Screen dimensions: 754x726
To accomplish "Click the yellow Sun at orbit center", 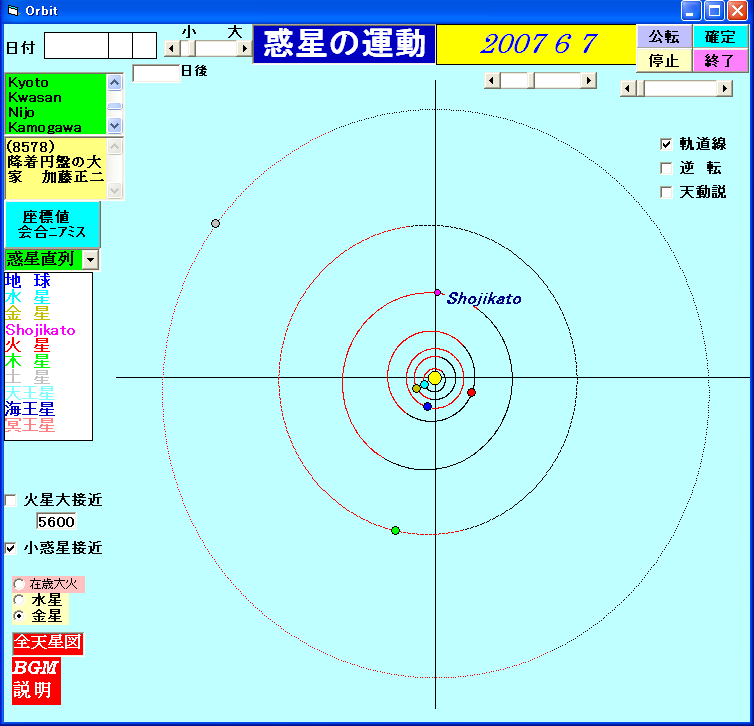I will pyautogui.click(x=435, y=378).
